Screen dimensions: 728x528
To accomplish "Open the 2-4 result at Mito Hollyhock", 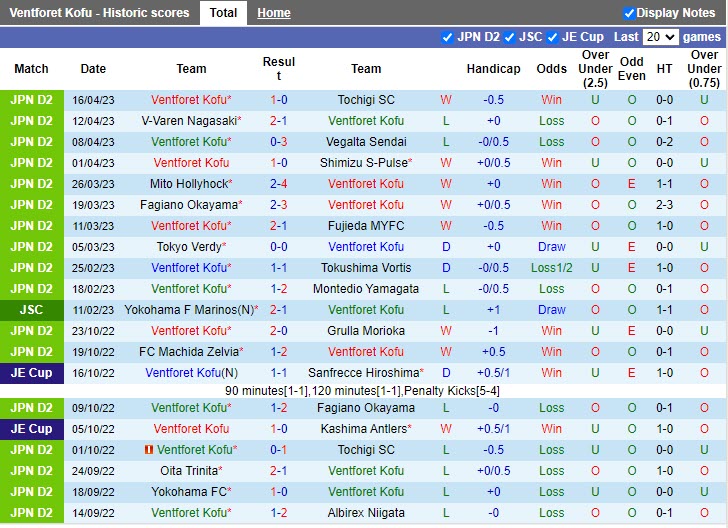I will tap(279, 184).
